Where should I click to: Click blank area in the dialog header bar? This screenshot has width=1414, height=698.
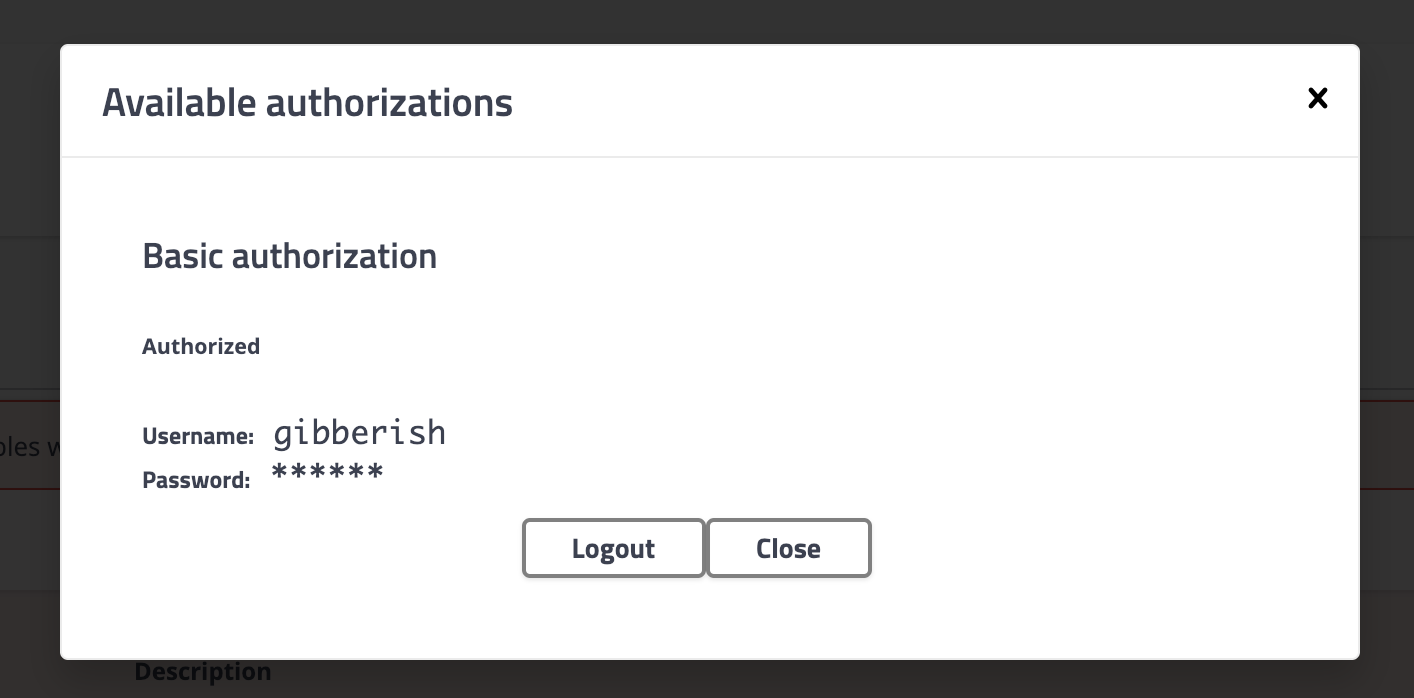(x=900, y=100)
